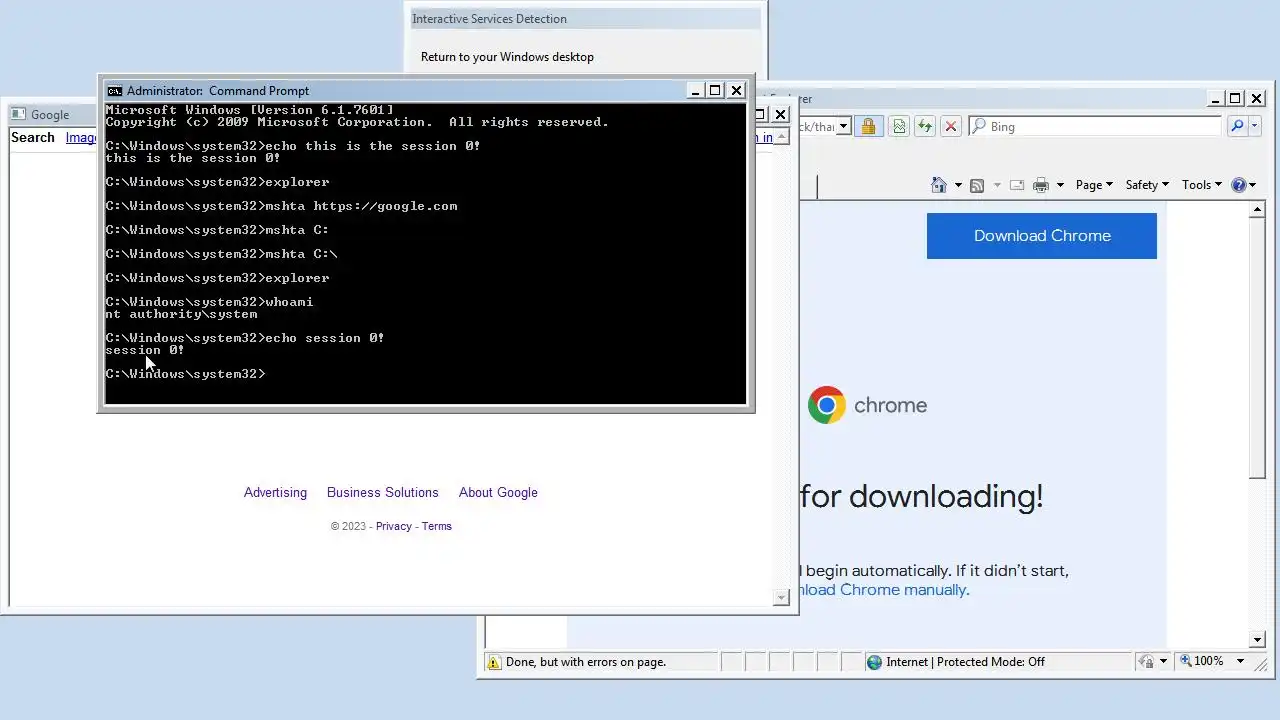Open the security status dropdown in status bar
The image size is (1280, 720).
pos(1163,662)
